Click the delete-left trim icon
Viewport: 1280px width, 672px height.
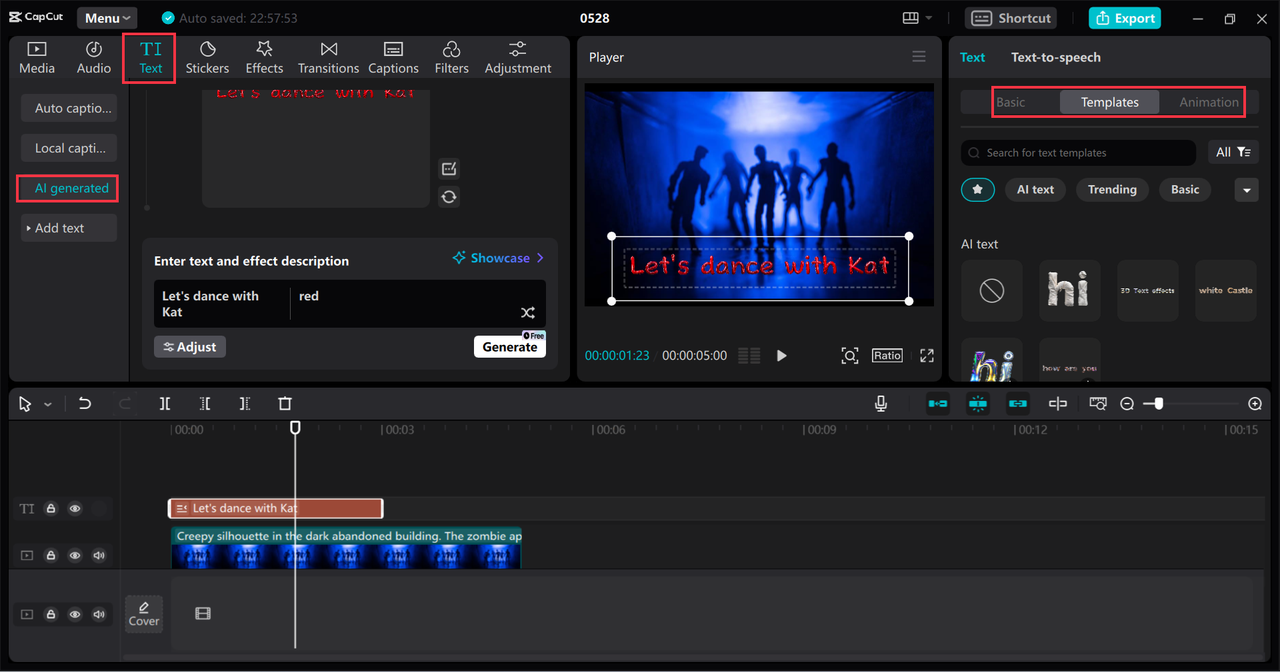pos(205,404)
